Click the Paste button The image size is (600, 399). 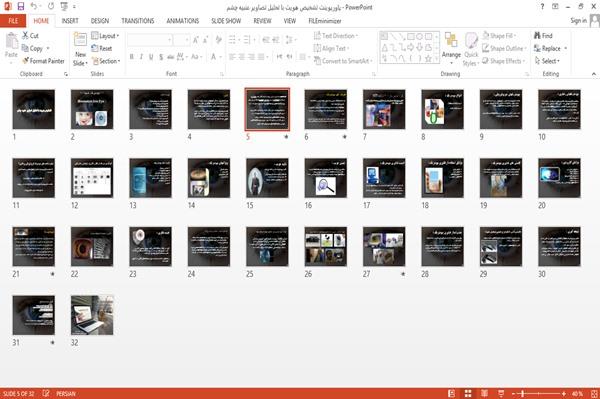tap(11, 45)
